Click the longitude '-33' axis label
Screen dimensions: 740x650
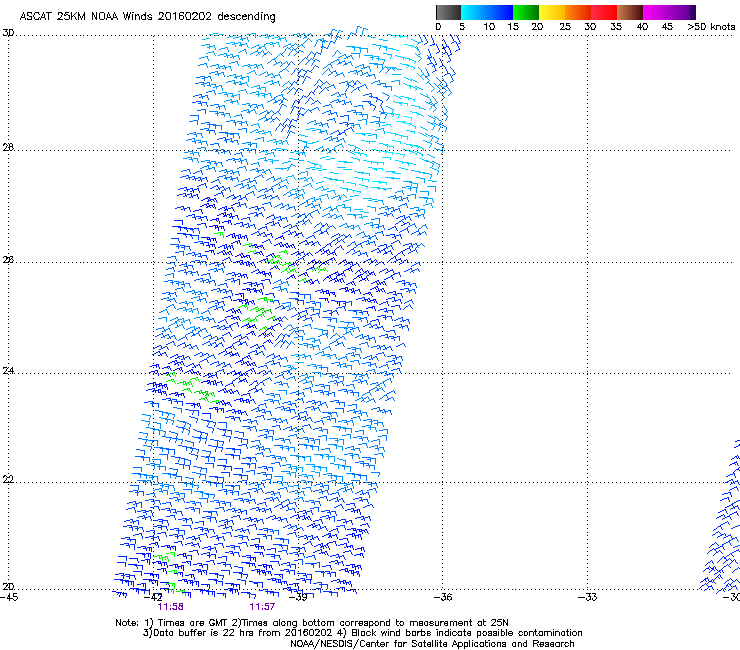pos(587,597)
